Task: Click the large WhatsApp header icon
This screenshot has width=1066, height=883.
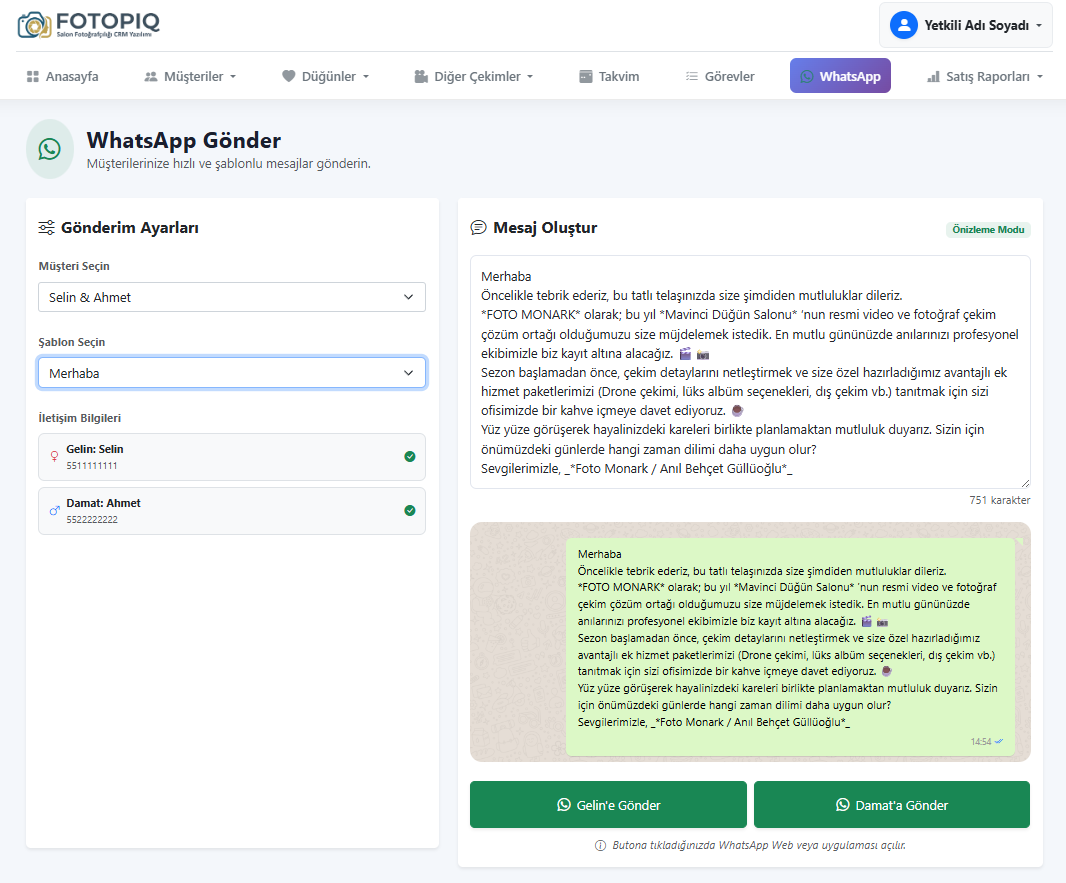Action: coord(49,149)
